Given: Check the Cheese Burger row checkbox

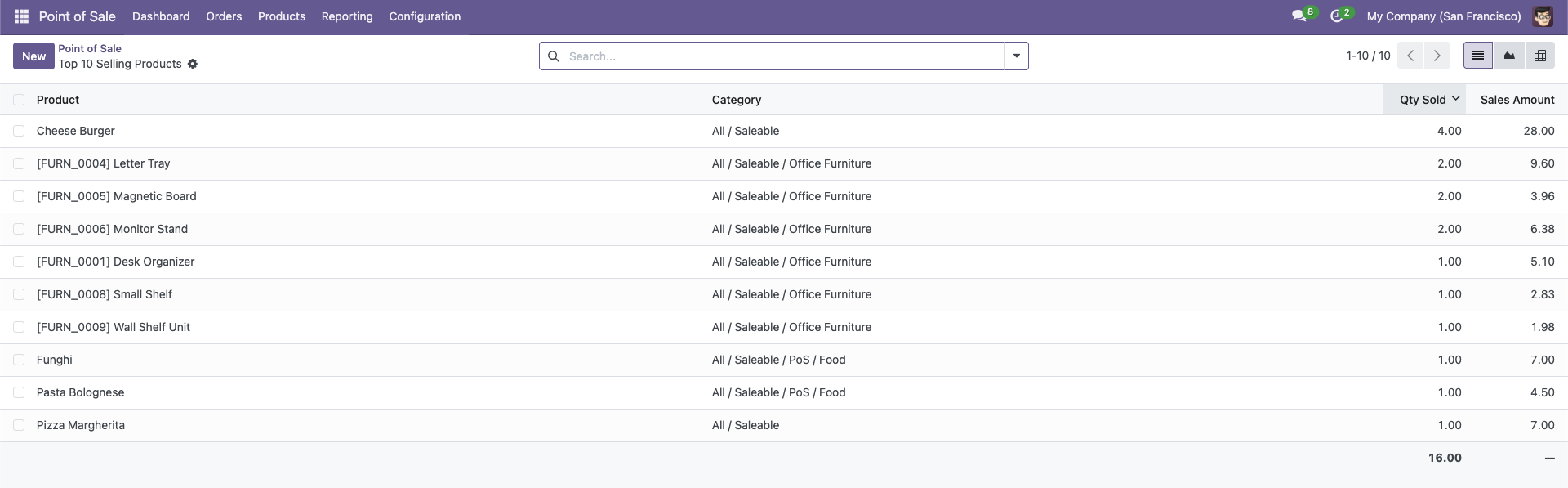Looking at the screenshot, I should [x=19, y=131].
